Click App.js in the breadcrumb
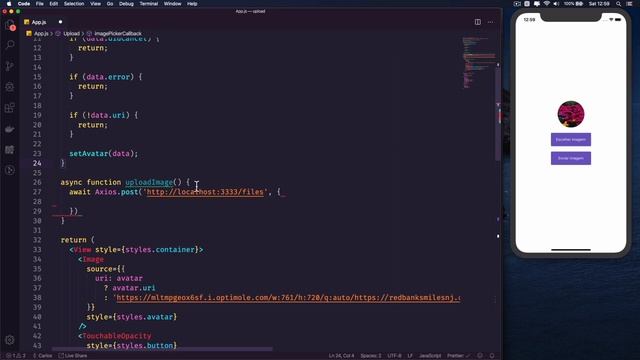Viewport: 640px width, 360px height. coord(41,33)
